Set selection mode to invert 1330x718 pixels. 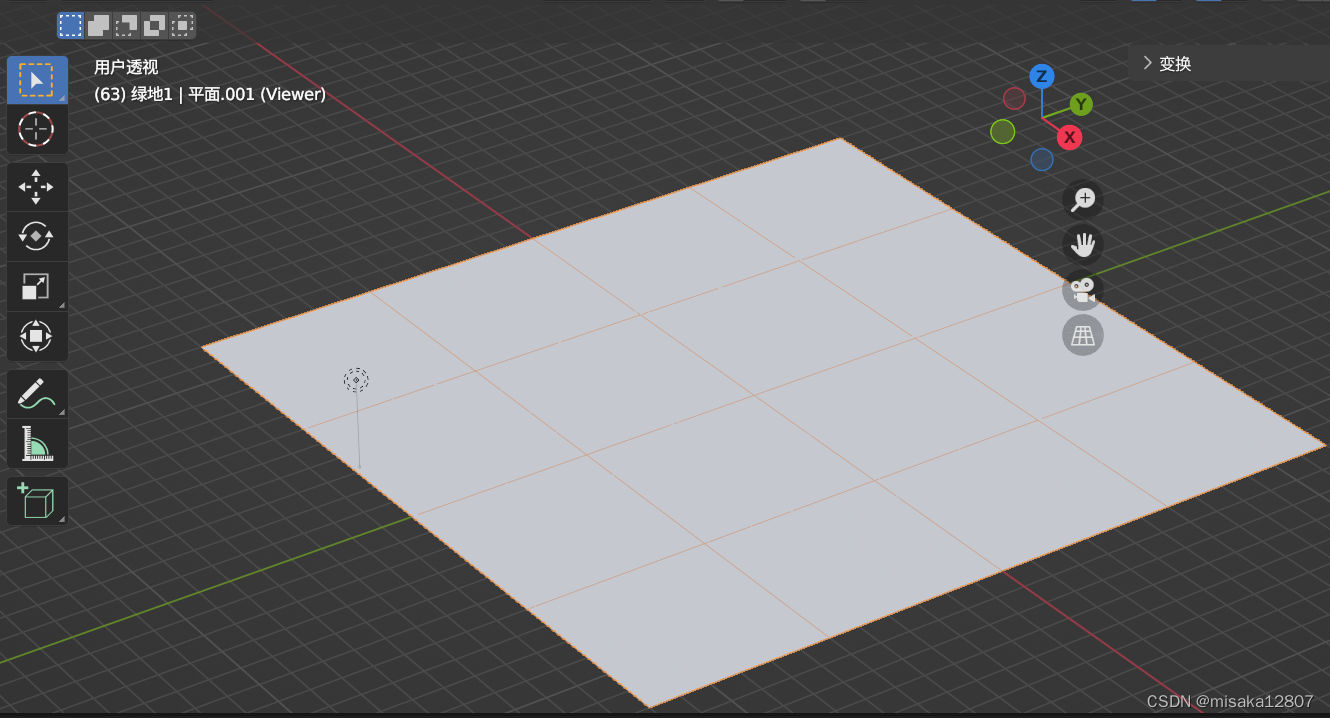(x=154, y=25)
